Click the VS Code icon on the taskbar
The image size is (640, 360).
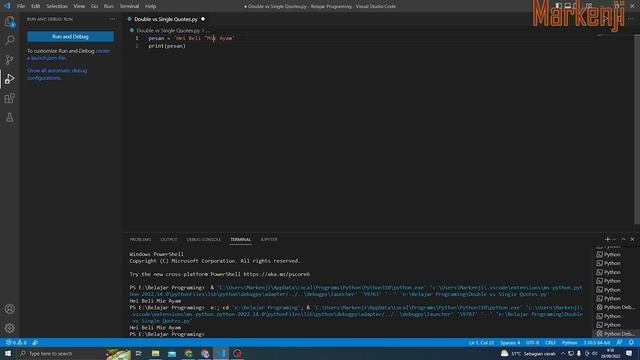click(x=221, y=353)
